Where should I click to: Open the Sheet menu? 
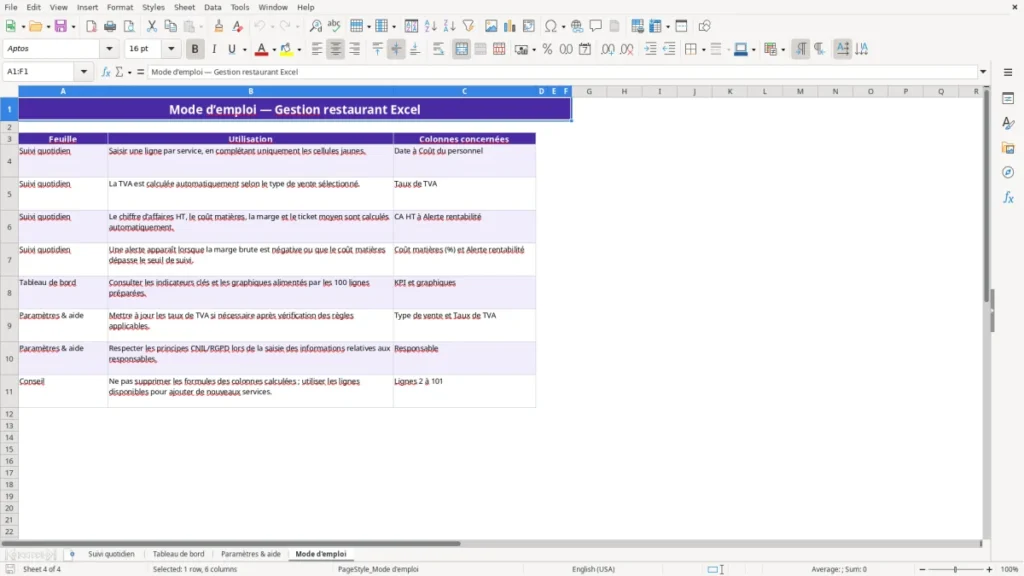[184, 7]
